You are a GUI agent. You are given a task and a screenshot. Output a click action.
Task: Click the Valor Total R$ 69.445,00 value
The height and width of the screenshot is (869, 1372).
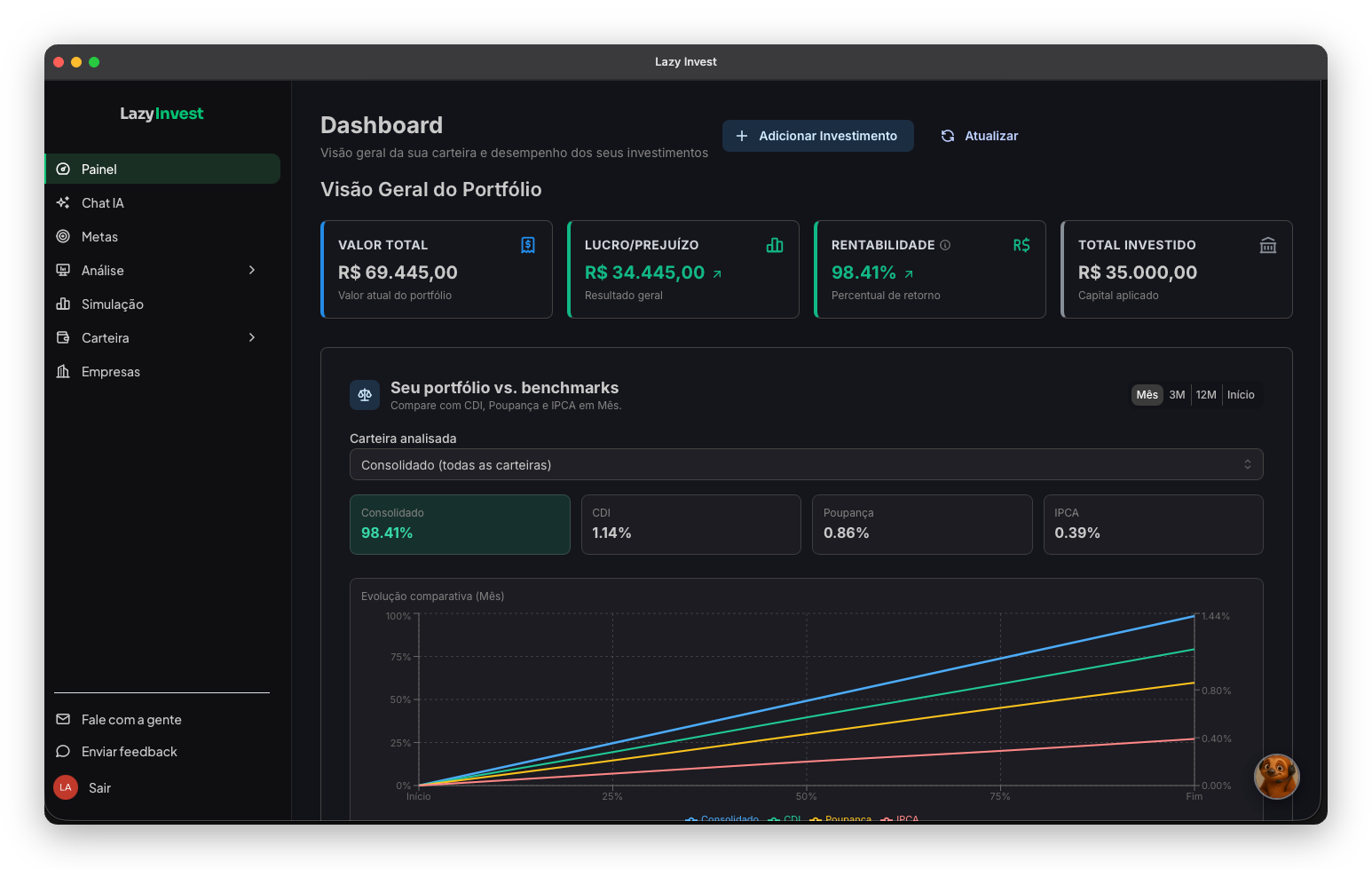point(398,273)
